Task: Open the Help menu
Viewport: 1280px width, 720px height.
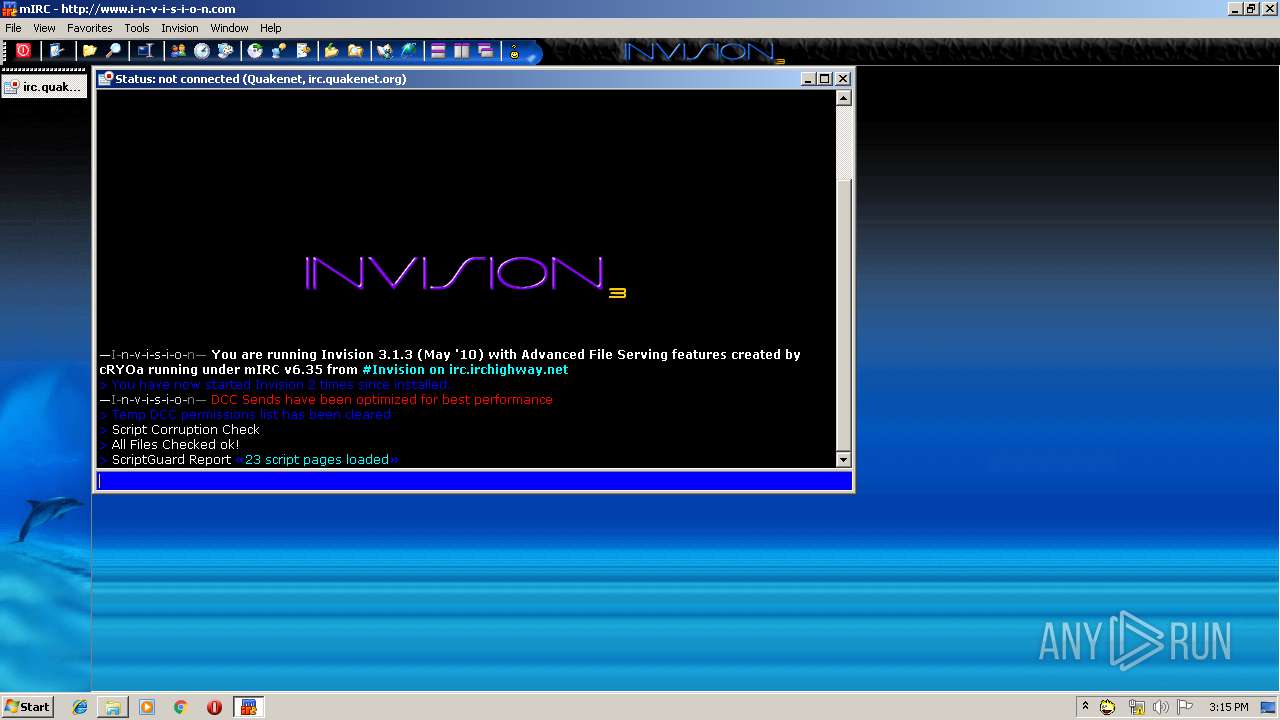Action: [270, 28]
